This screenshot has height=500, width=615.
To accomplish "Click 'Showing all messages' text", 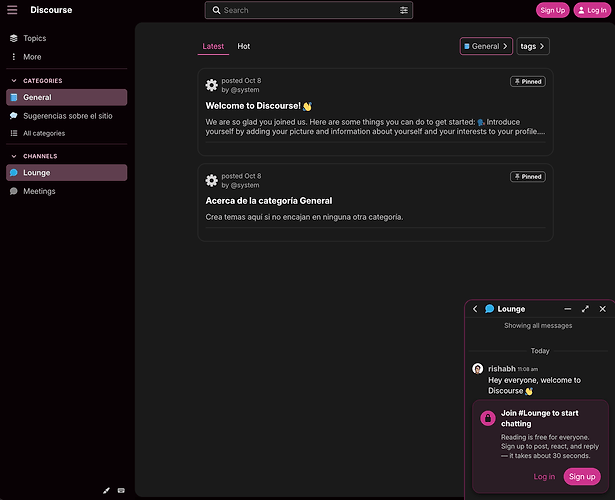I will [x=538, y=325].
